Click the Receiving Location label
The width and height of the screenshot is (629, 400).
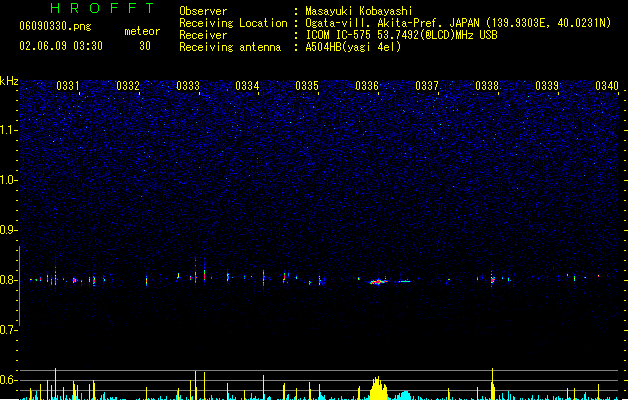click(x=233, y=23)
